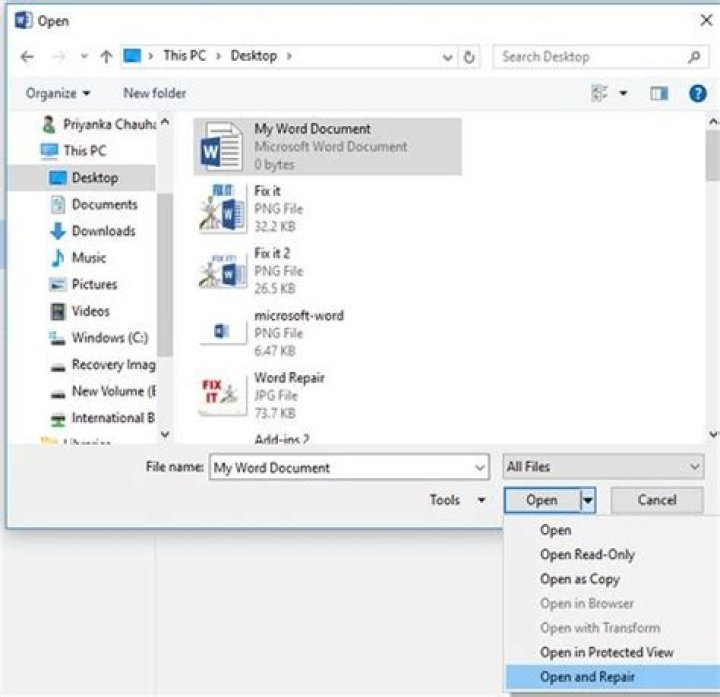The width and height of the screenshot is (720, 697).
Task: Click the Cancel button
Action: pyautogui.click(x=657, y=500)
